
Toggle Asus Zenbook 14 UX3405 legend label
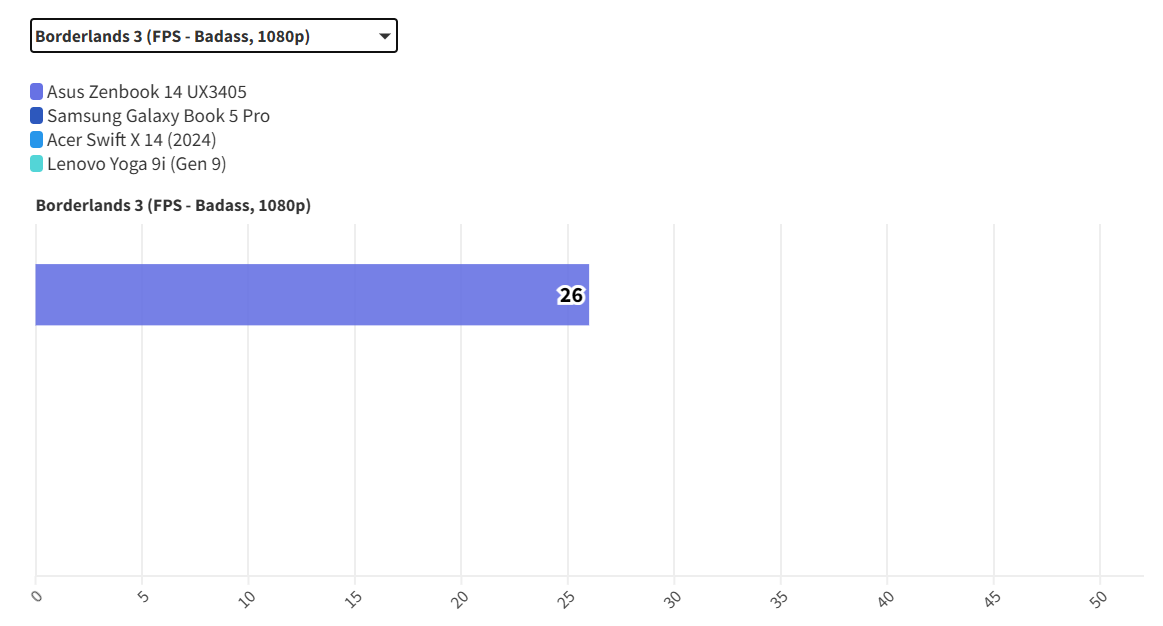pos(146,92)
